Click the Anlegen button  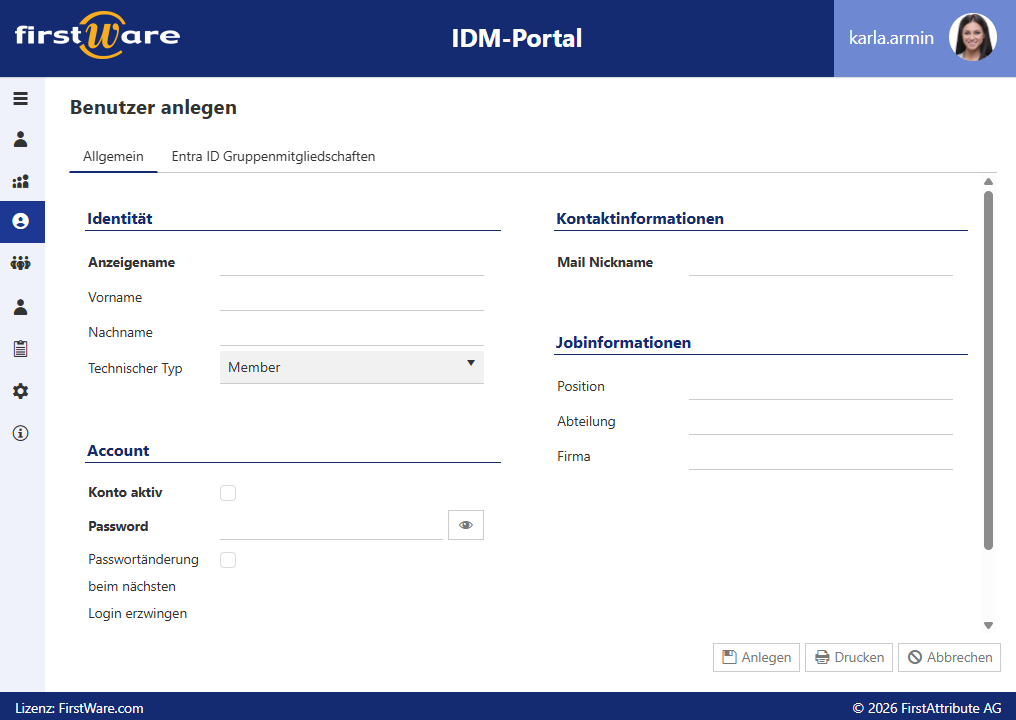[x=756, y=657]
